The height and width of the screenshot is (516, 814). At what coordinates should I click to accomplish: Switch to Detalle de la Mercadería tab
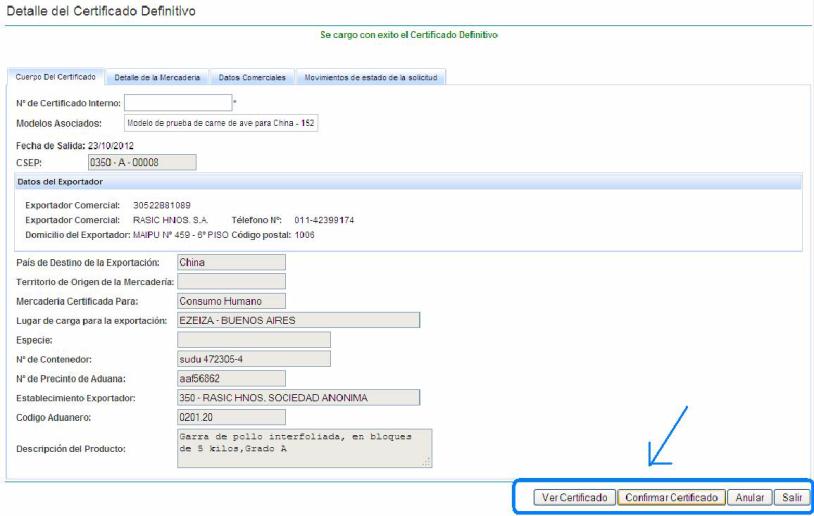[x=157, y=77]
